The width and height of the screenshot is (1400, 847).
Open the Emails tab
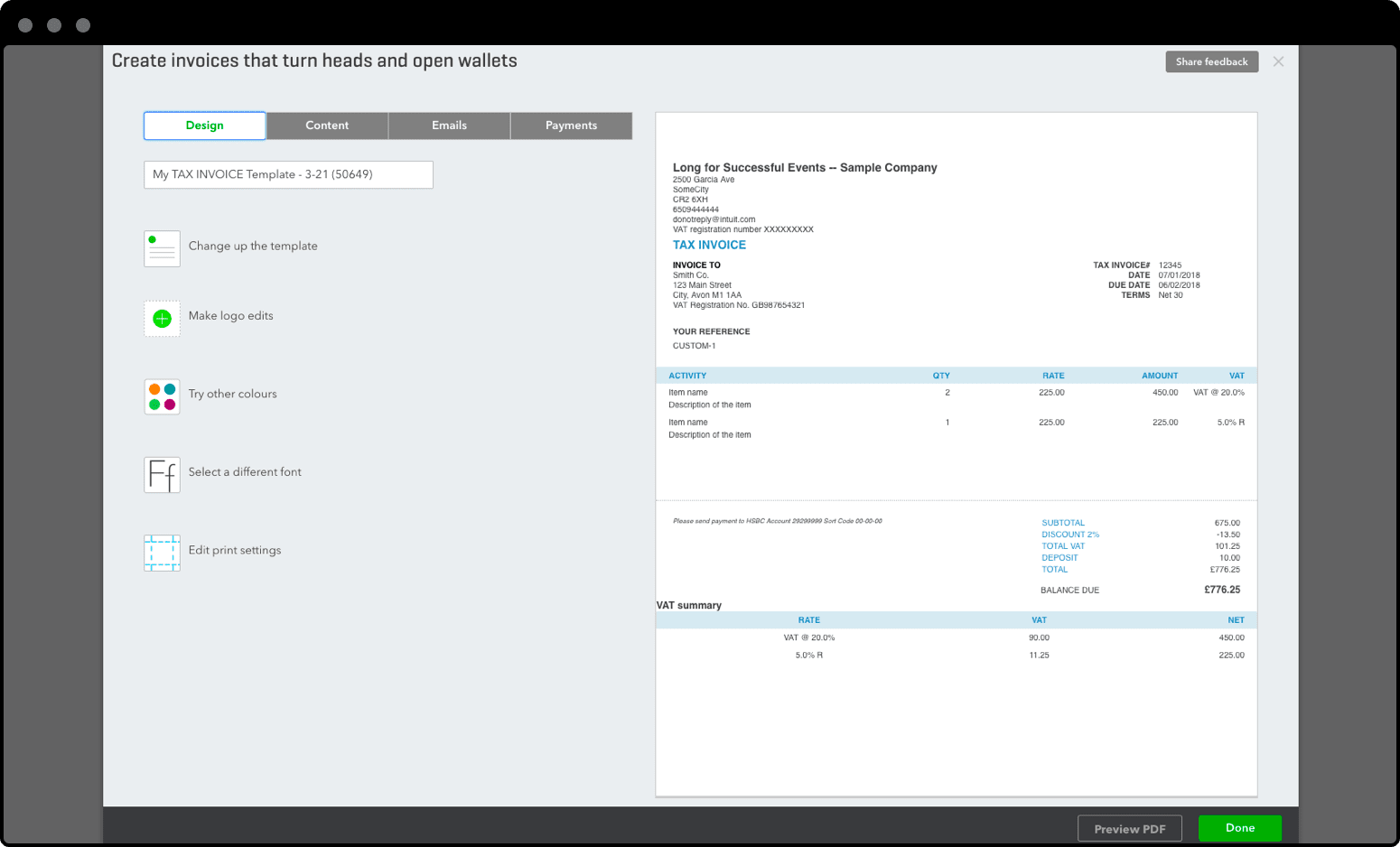pyautogui.click(x=449, y=126)
